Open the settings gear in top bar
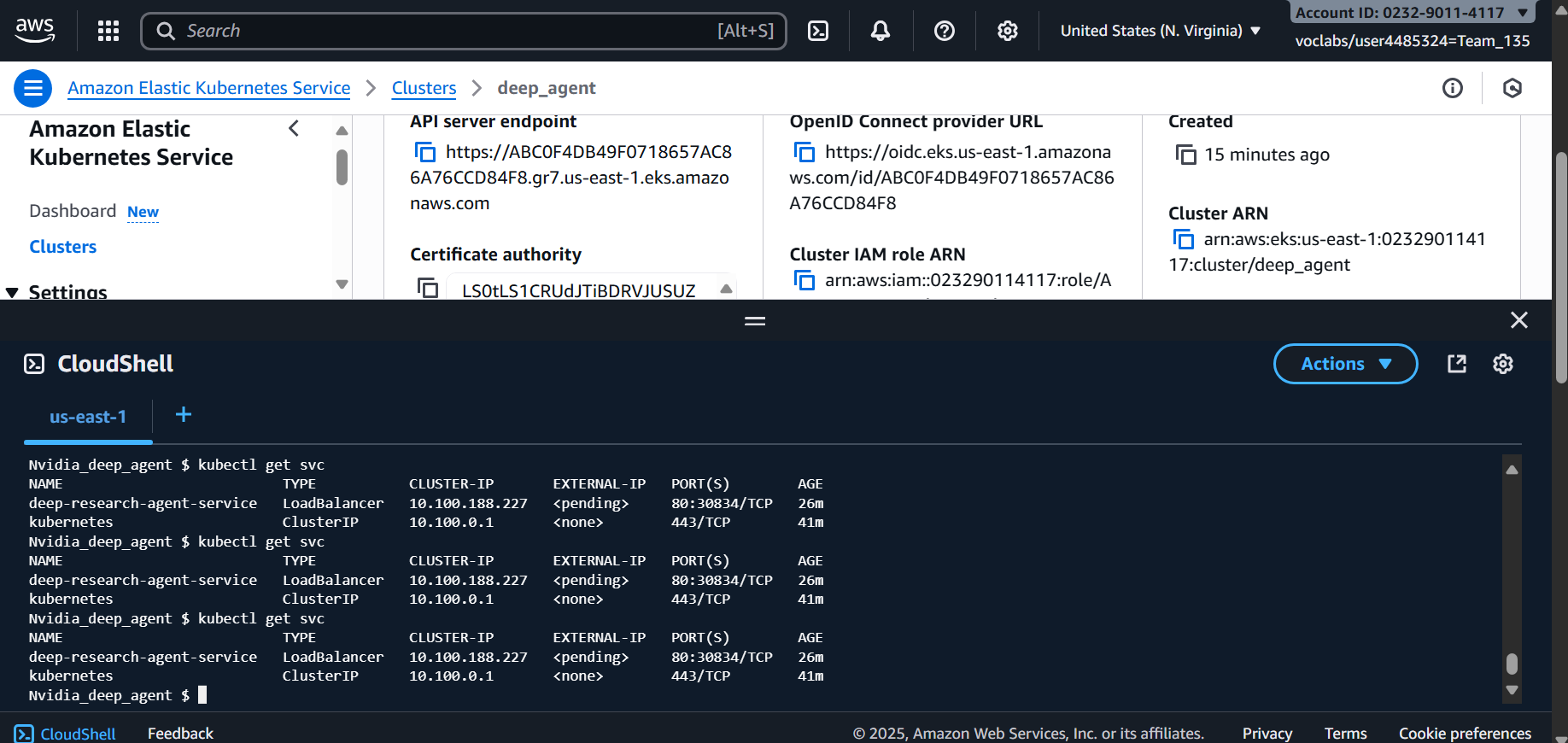1568x743 pixels. [1008, 31]
